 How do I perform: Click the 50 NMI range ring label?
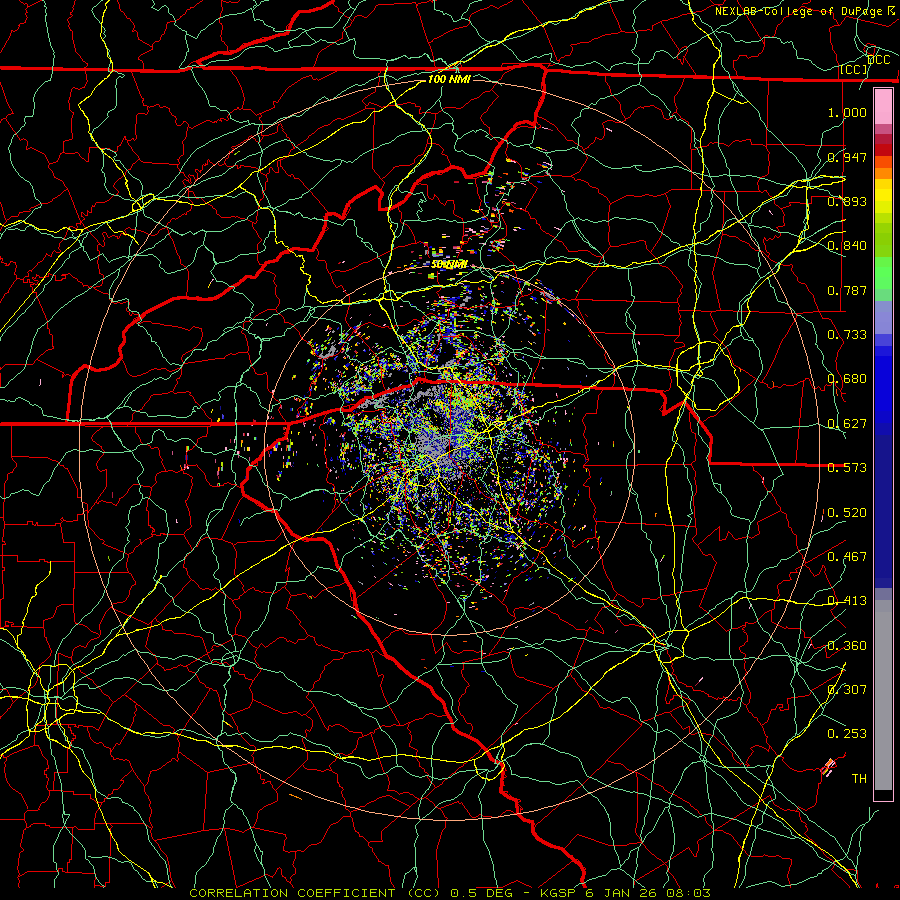click(449, 265)
